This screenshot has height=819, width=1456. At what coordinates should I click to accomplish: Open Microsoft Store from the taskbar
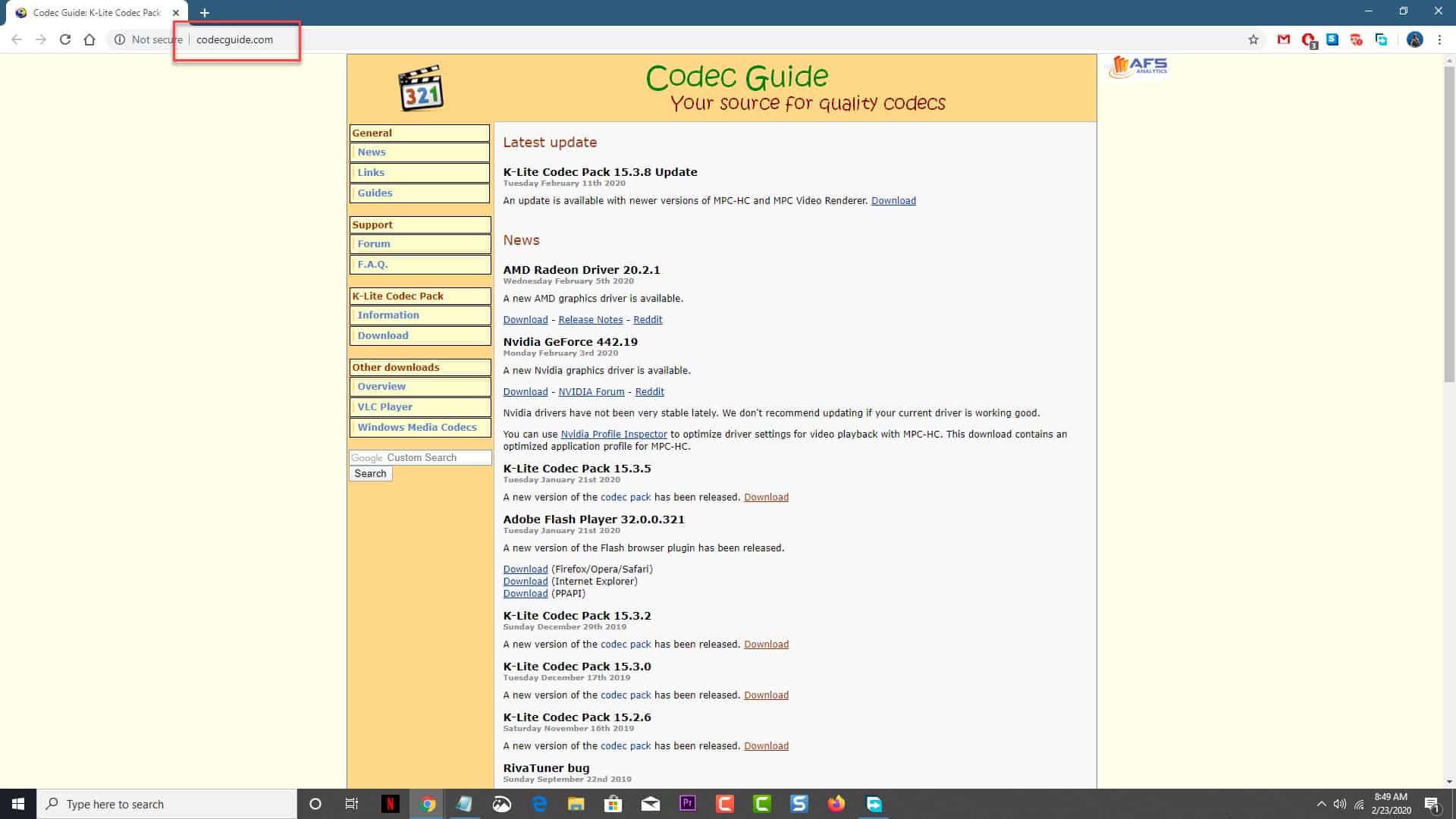pyautogui.click(x=613, y=804)
